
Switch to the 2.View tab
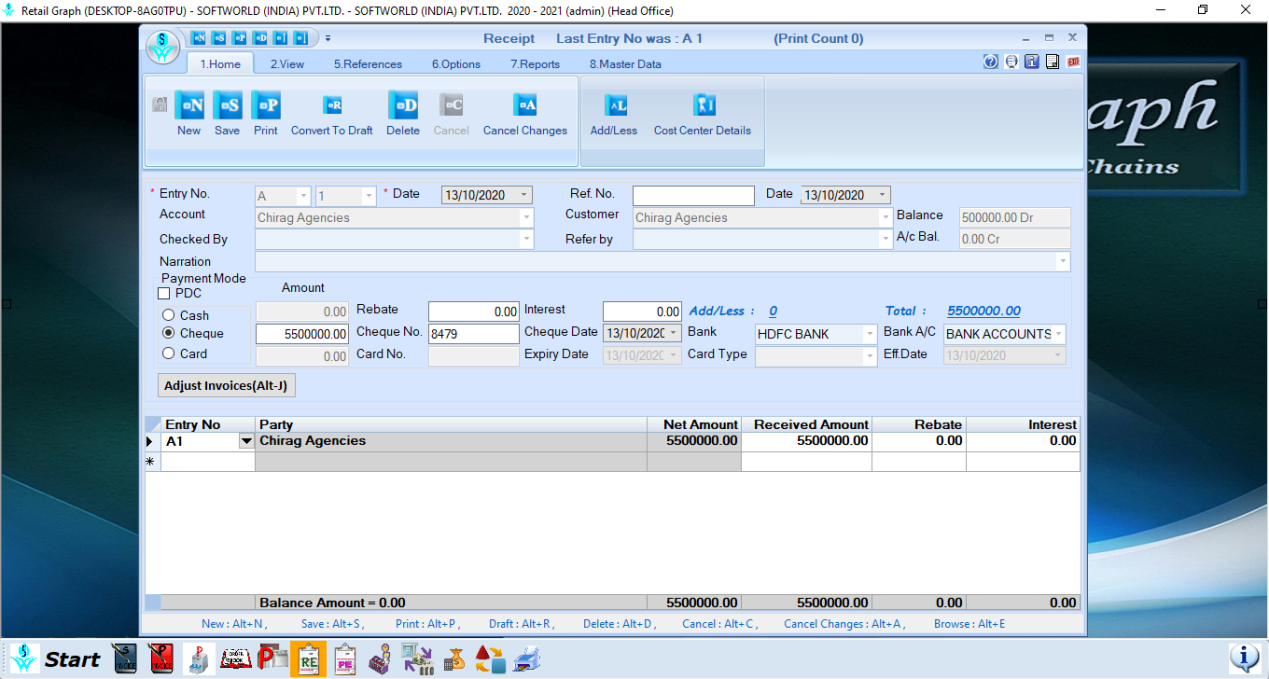click(x=287, y=64)
